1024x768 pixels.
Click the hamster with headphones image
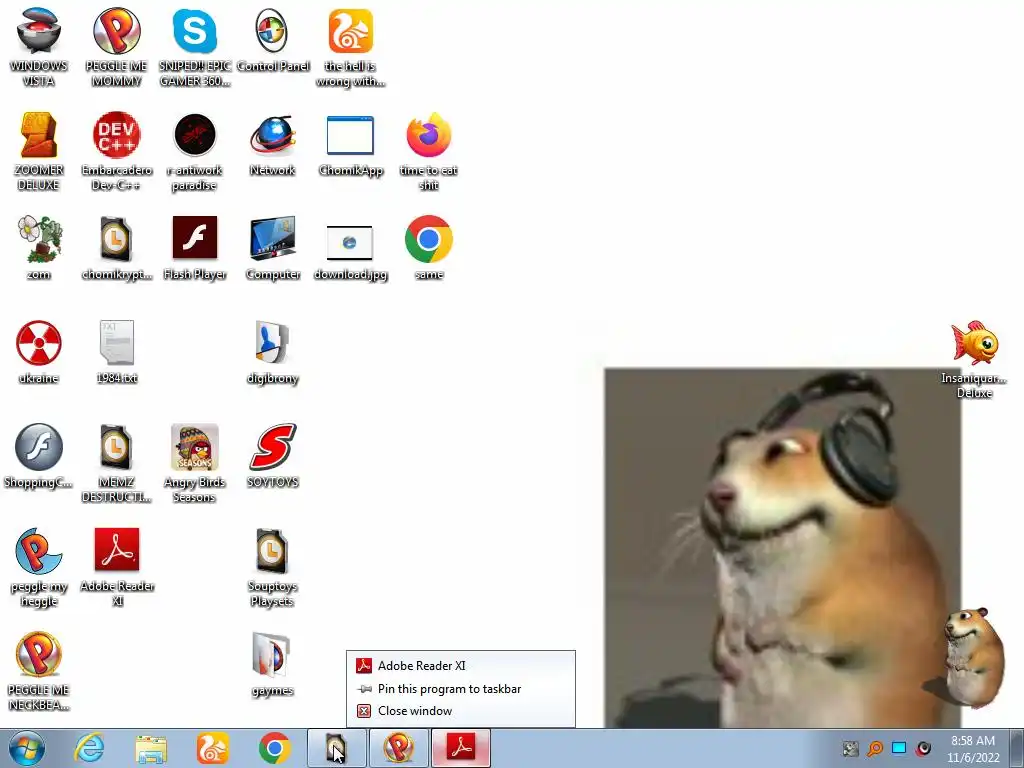(782, 548)
